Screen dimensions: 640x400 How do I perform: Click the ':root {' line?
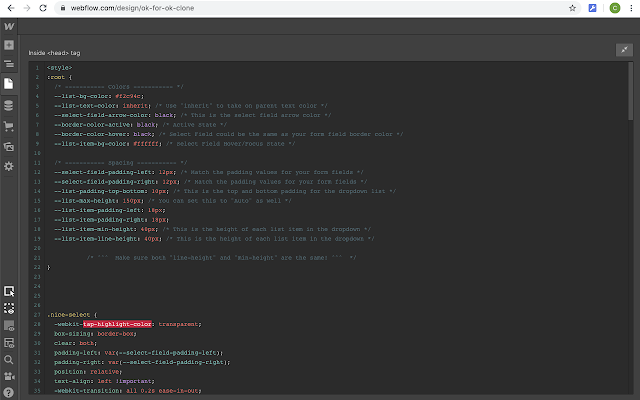coord(60,77)
